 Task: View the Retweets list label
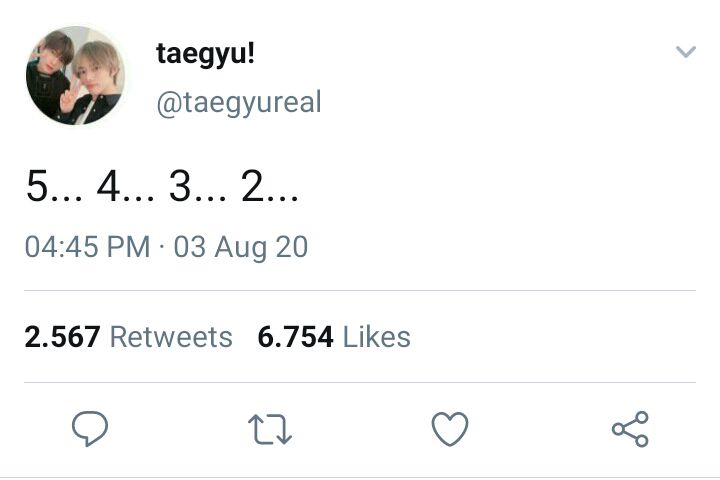click(170, 337)
